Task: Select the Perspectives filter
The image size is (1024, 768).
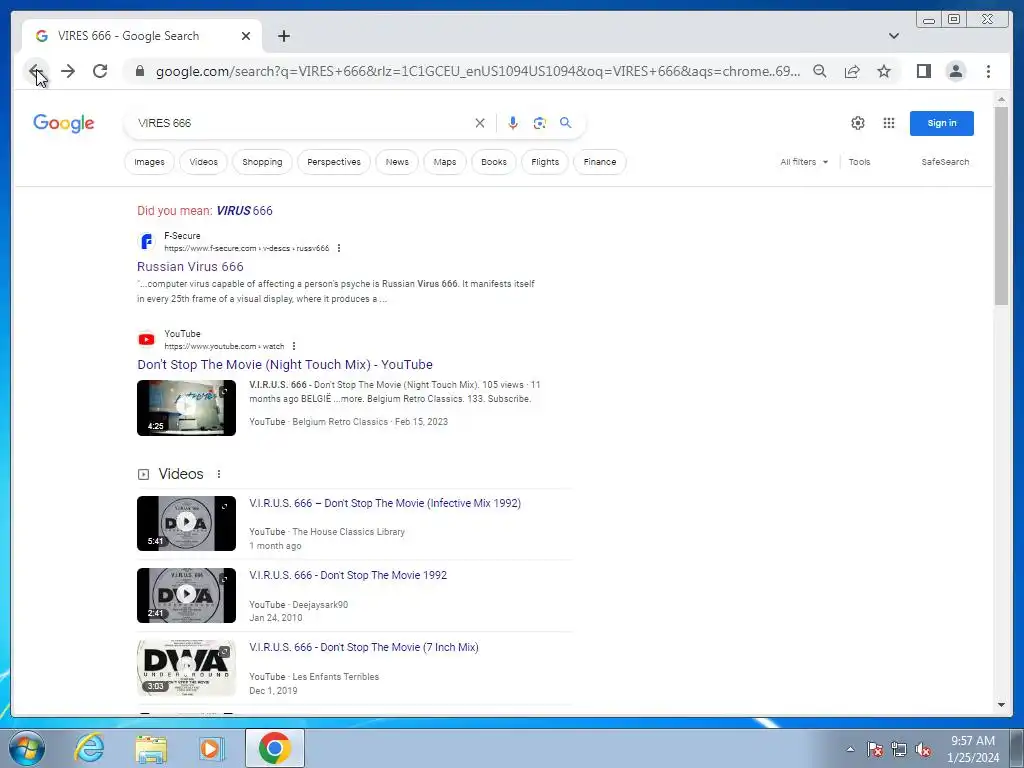Action: 334,162
